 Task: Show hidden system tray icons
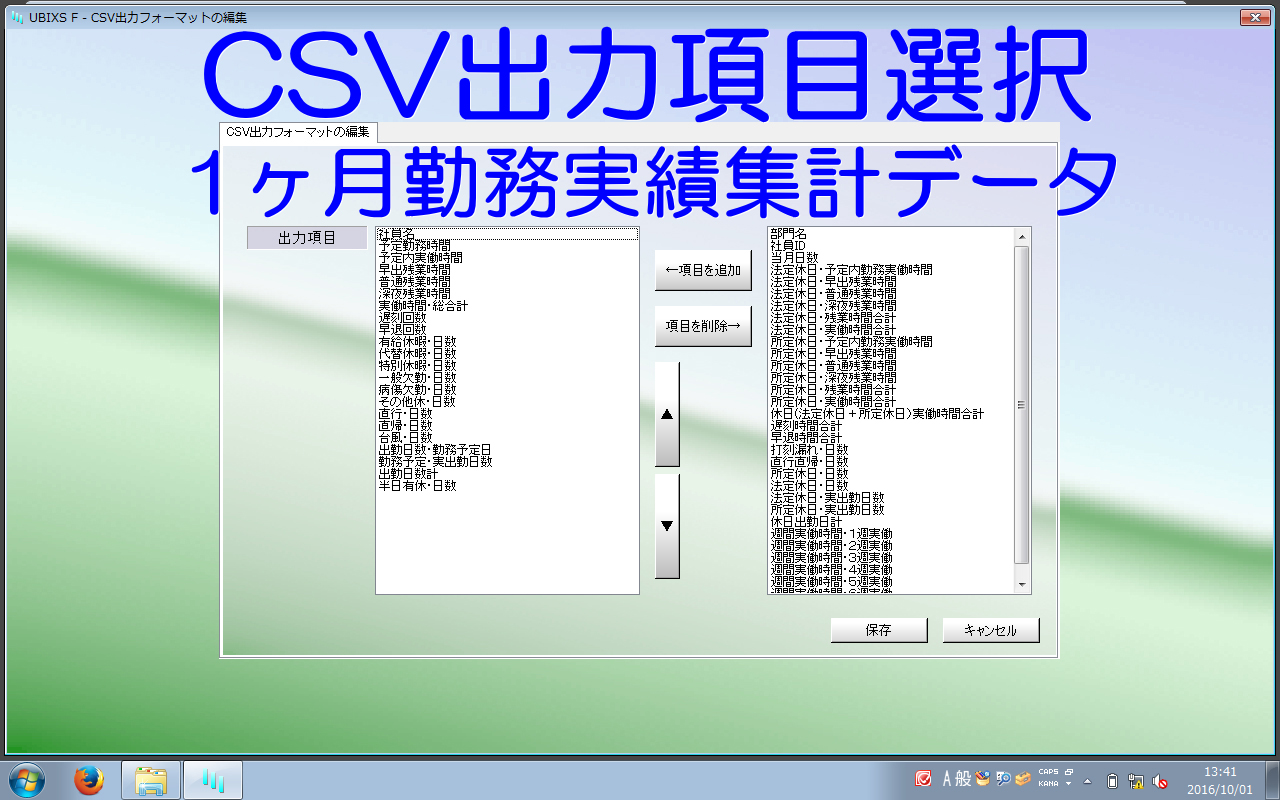(x=1088, y=781)
